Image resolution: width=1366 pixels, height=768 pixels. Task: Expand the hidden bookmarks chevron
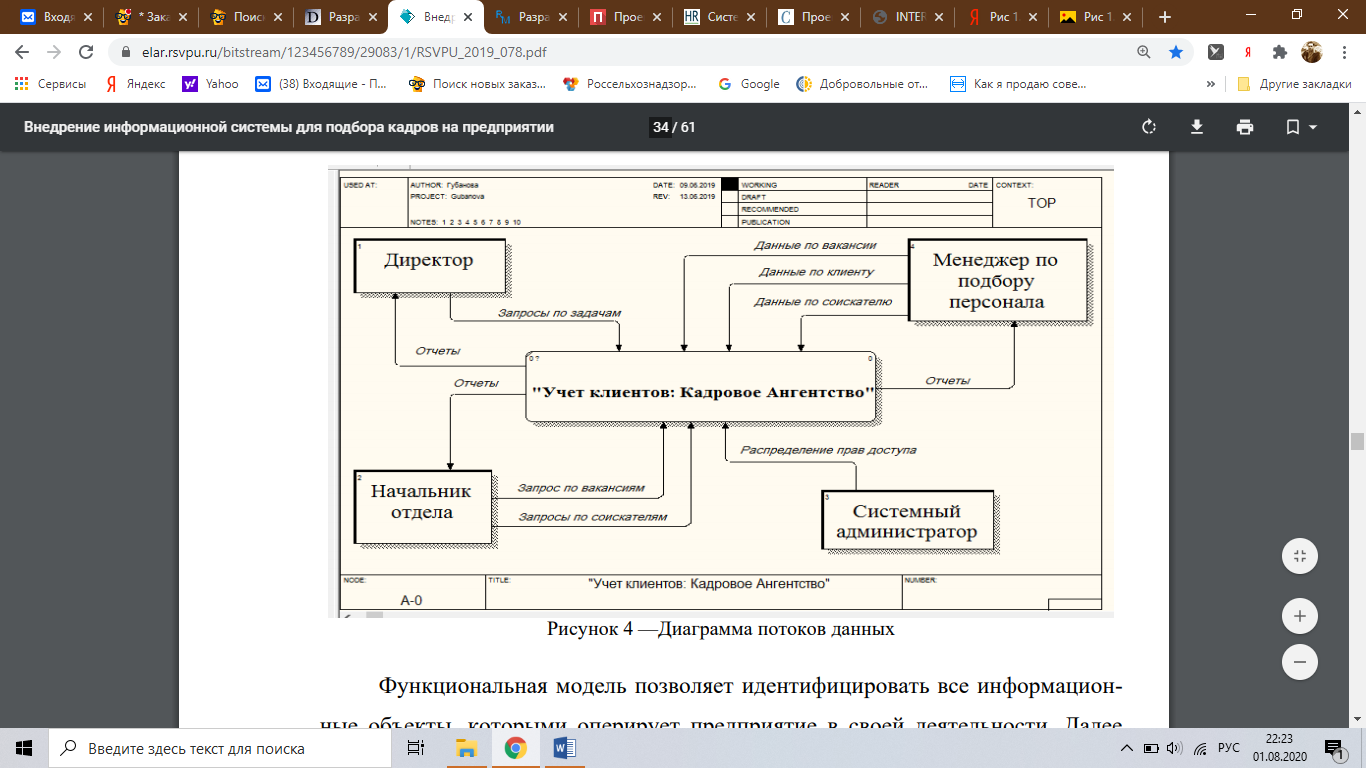point(1211,84)
